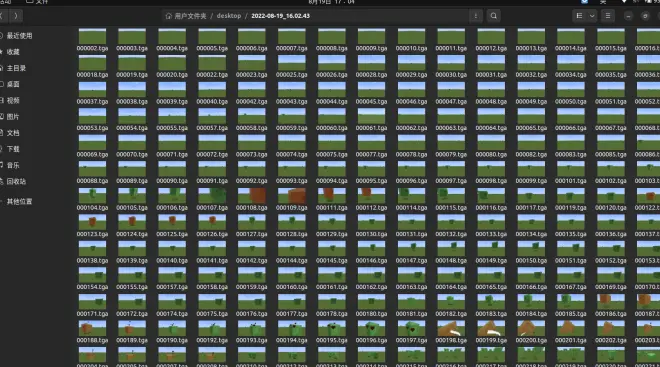
Task: Select thumbnail of 000120.tga
Action: click(611, 196)
